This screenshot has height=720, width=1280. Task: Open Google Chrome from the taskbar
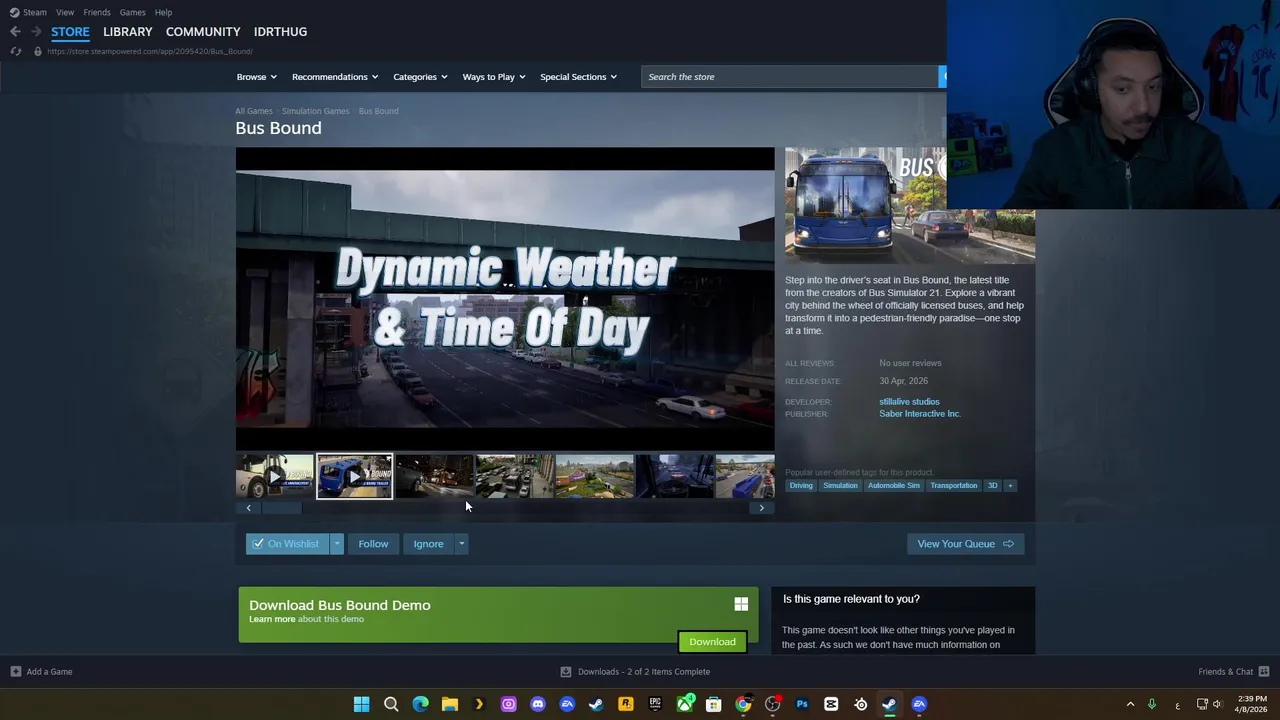point(743,704)
